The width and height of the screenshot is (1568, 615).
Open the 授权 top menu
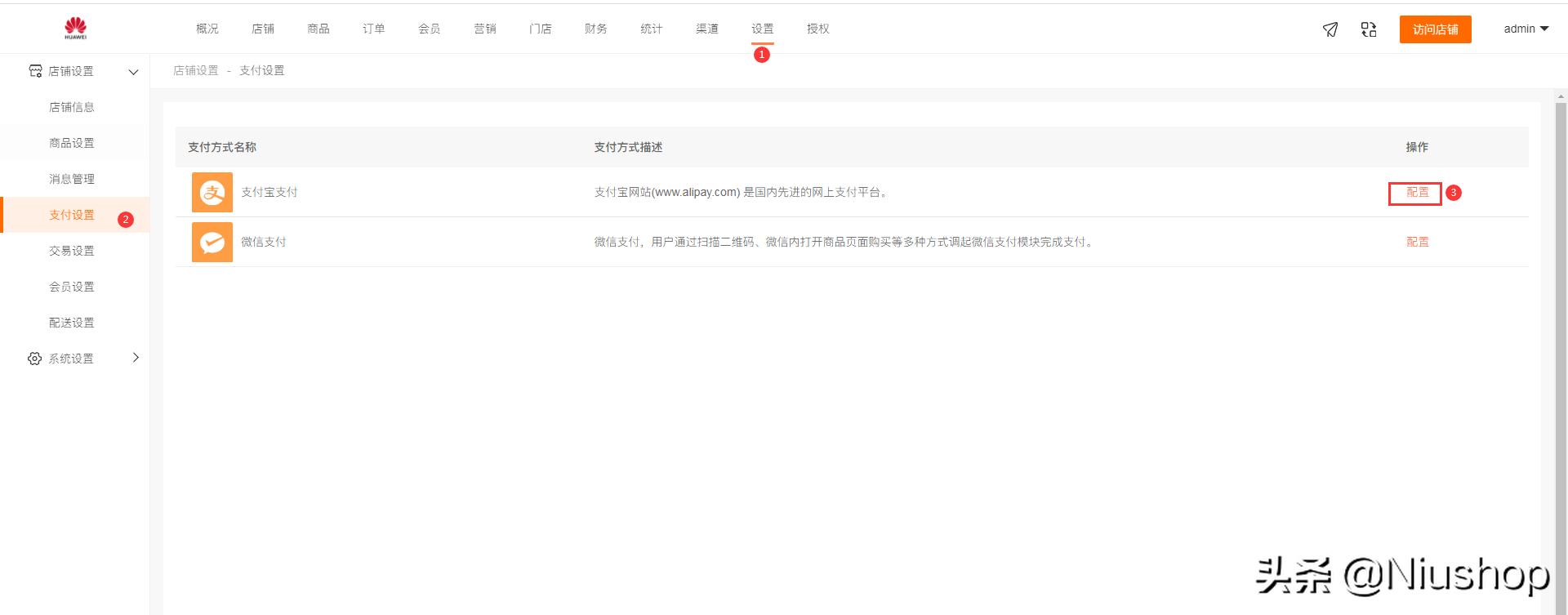click(x=818, y=29)
